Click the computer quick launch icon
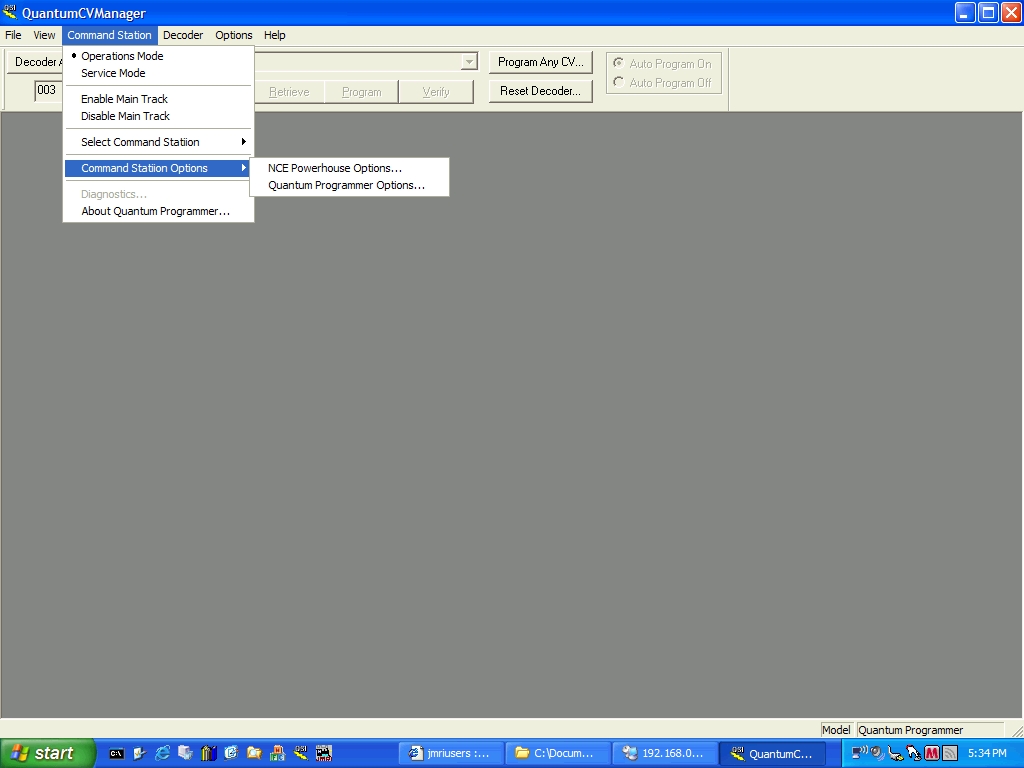 (185, 754)
